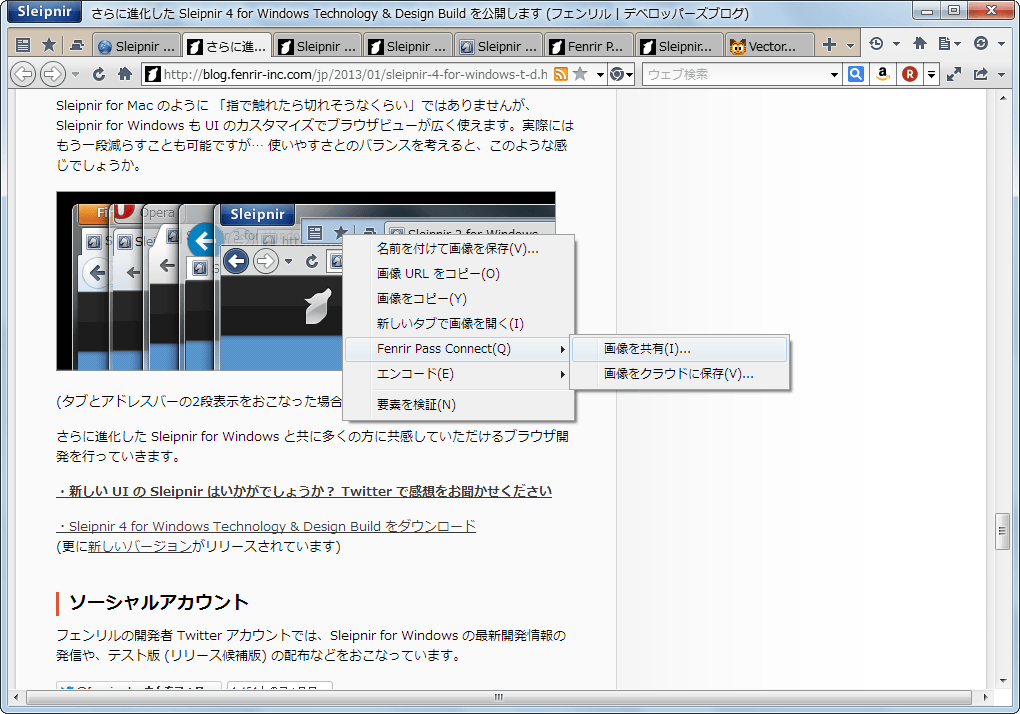Screen dimensions: 1020x714
Task: Expand dropdown beside the share icon
Action: [1001, 75]
